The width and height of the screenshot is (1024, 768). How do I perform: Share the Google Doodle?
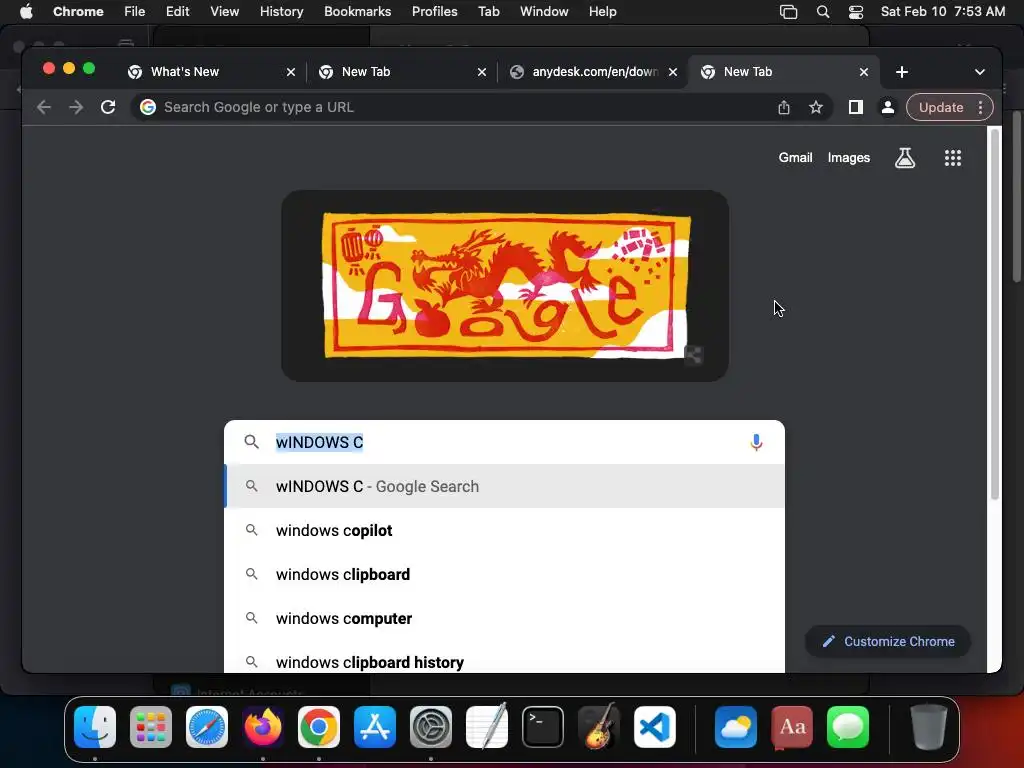(x=694, y=355)
